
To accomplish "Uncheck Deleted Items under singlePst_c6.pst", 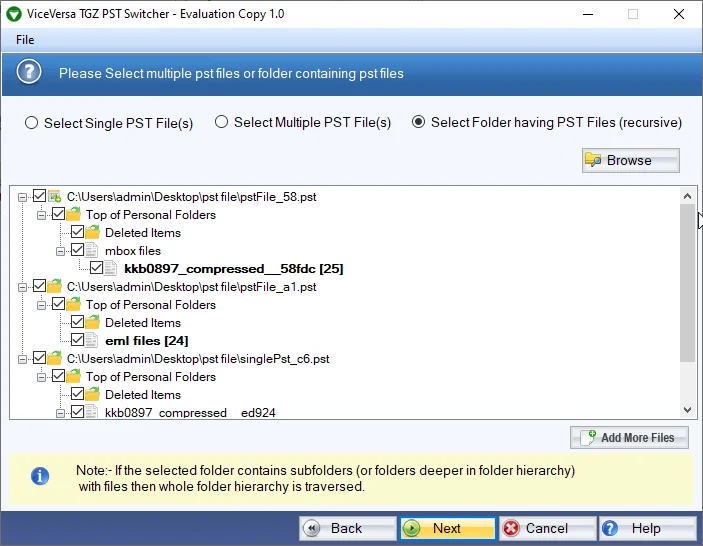I will (x=78, y=394).
